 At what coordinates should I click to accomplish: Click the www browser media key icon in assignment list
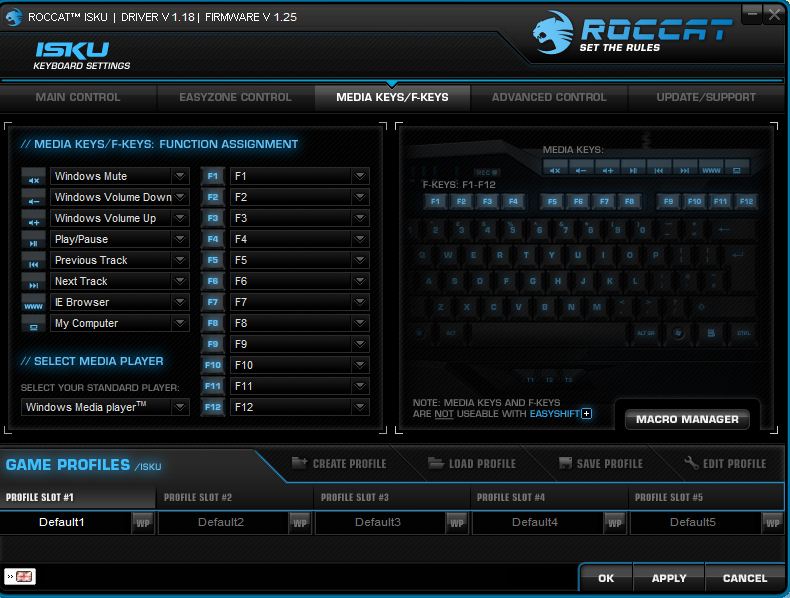pyautogui.click(x=34, y=303)
